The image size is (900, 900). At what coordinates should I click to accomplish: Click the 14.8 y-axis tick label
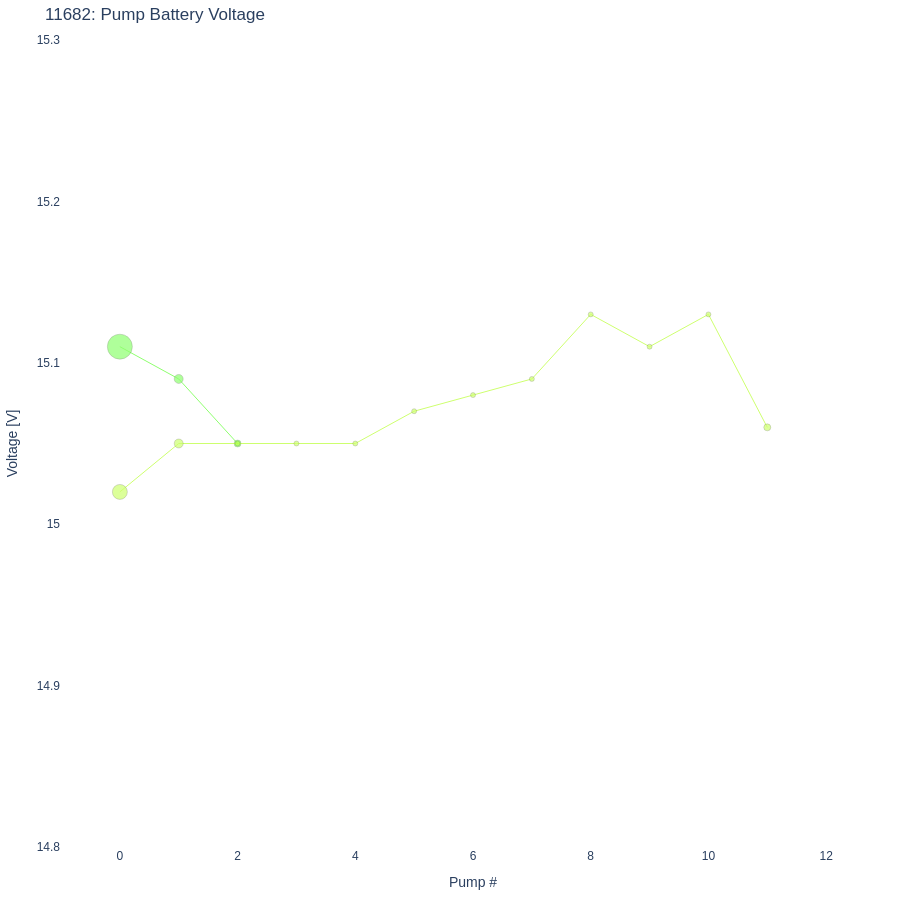[x=48, y=847]
